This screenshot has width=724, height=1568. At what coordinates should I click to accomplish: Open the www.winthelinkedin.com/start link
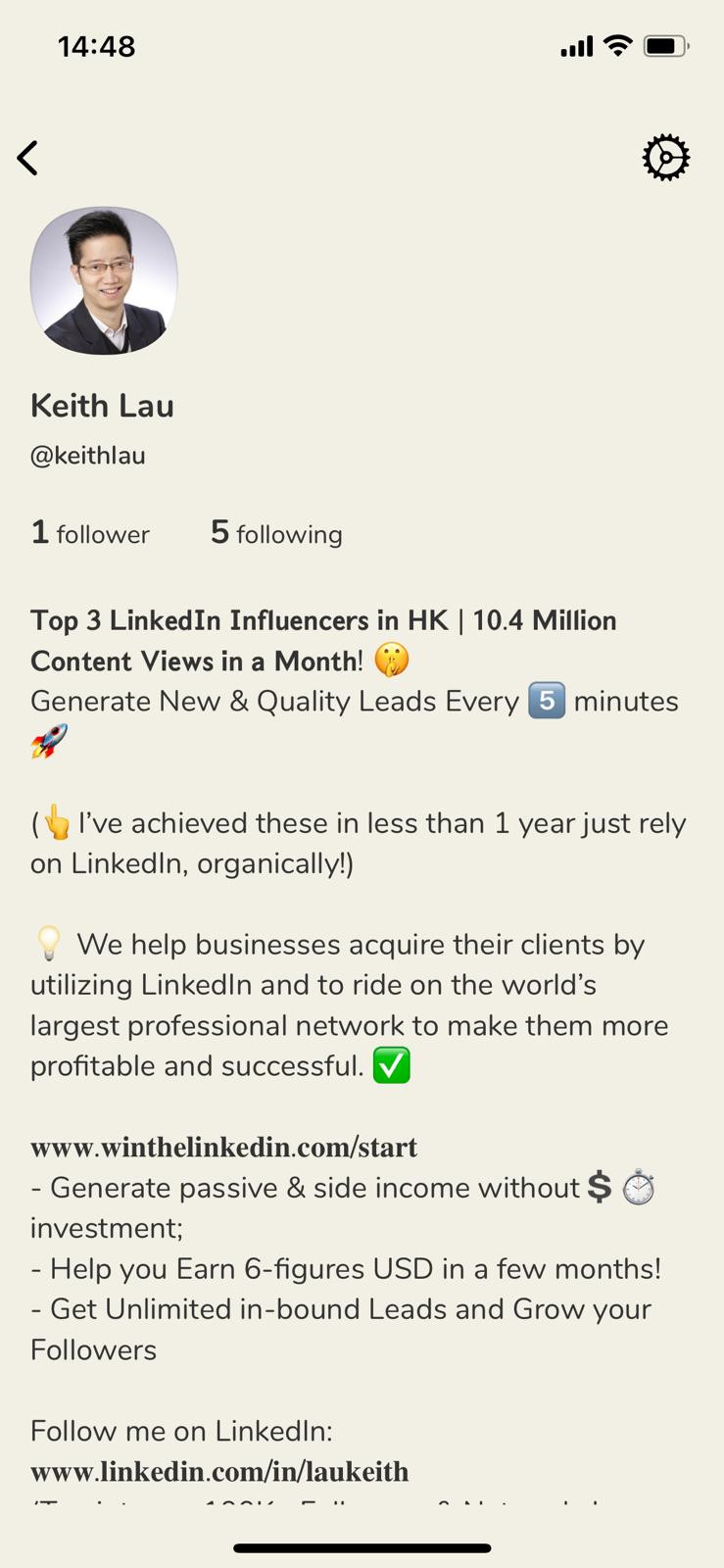pos(223,1147)
